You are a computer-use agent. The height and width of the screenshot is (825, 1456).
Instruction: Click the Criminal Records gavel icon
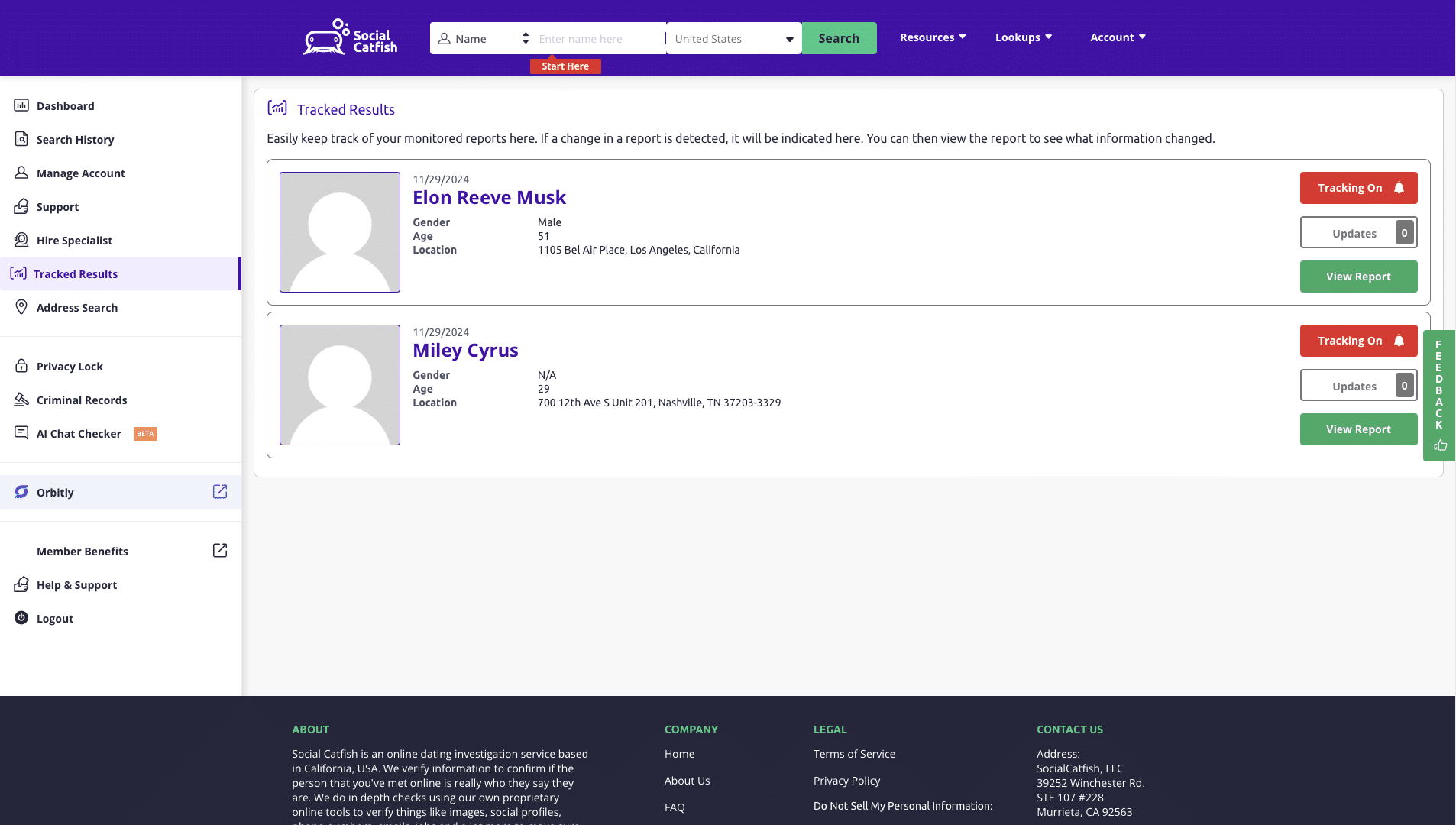click(x=21, y=400)
